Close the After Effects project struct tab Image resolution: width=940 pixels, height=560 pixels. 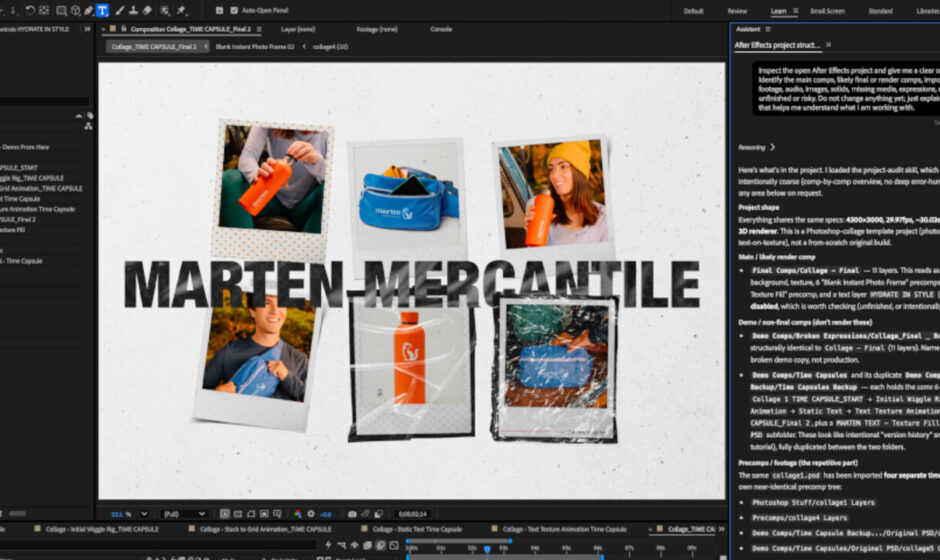point(828,45)
